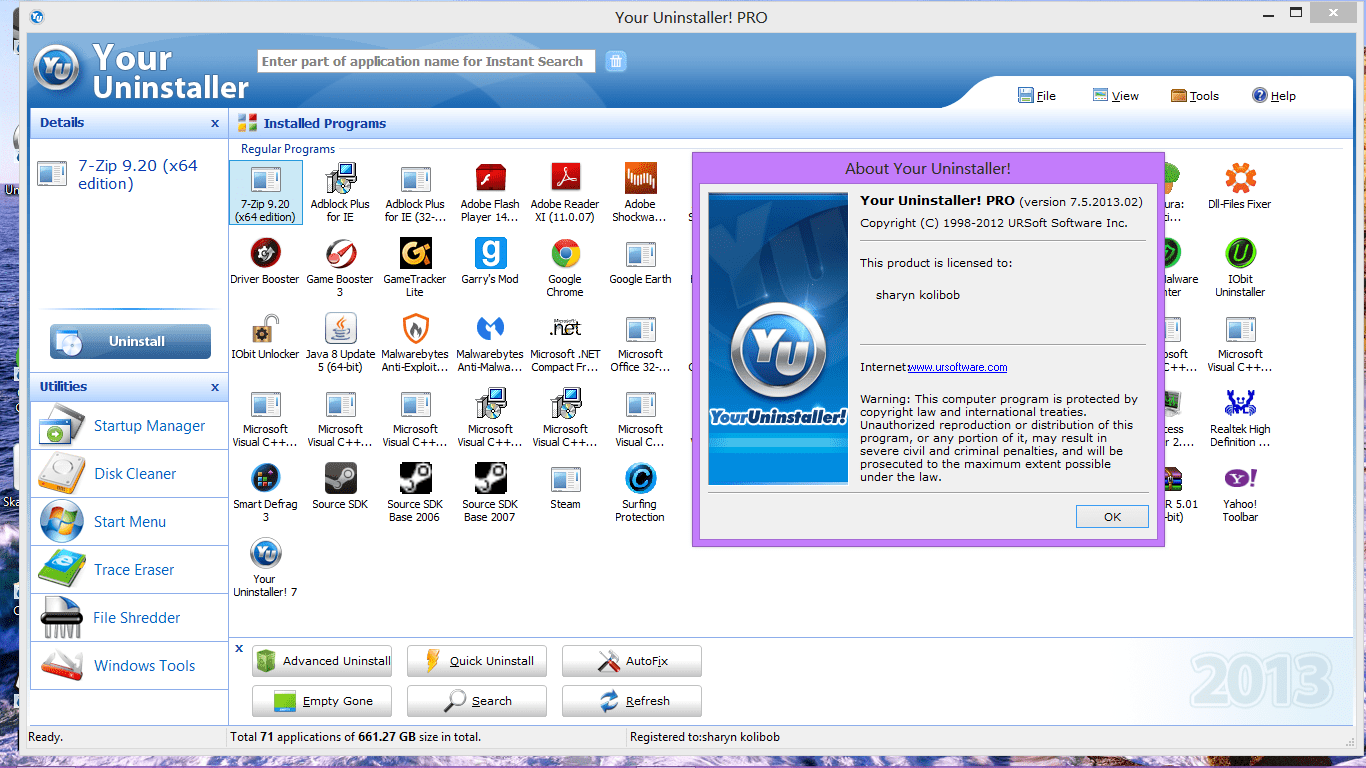The height and width of the screenshot is (768, 1366).
Task: Collapse the Details panel
Action: (x=215, y=124)
